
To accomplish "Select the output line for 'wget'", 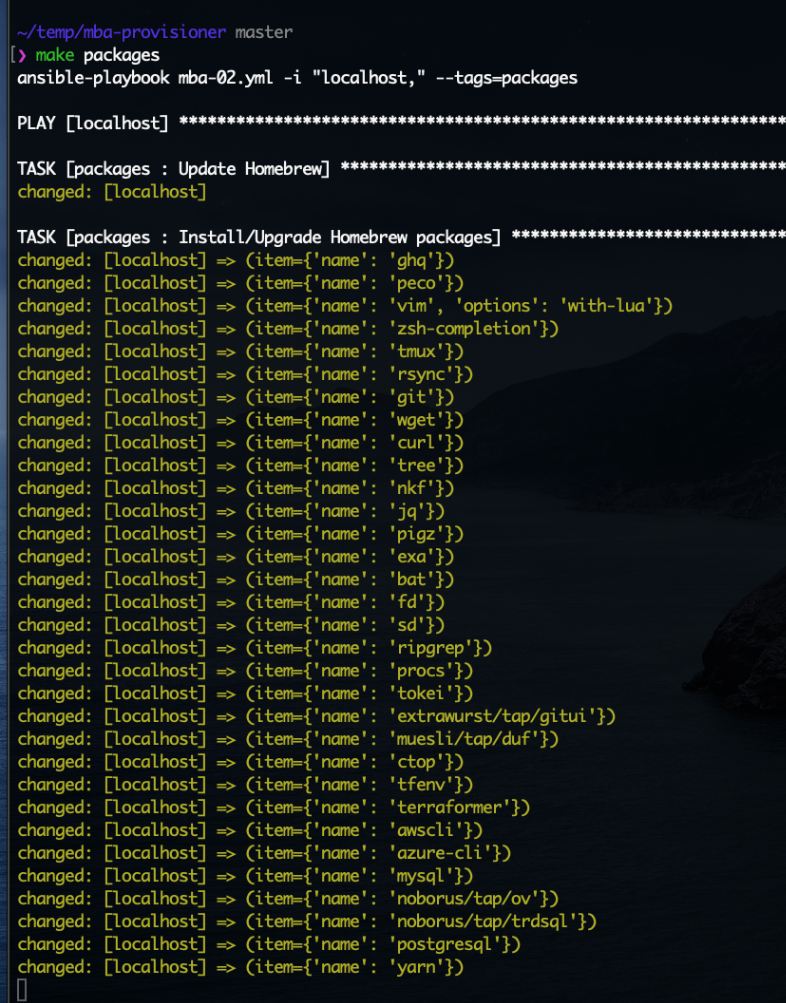I will [x=240, y=420].
